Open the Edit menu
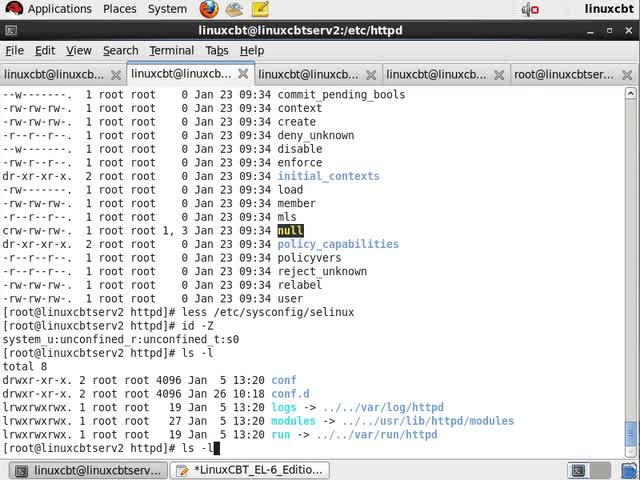Viewport: 640px width, 480px height. (x=45, y=51)
